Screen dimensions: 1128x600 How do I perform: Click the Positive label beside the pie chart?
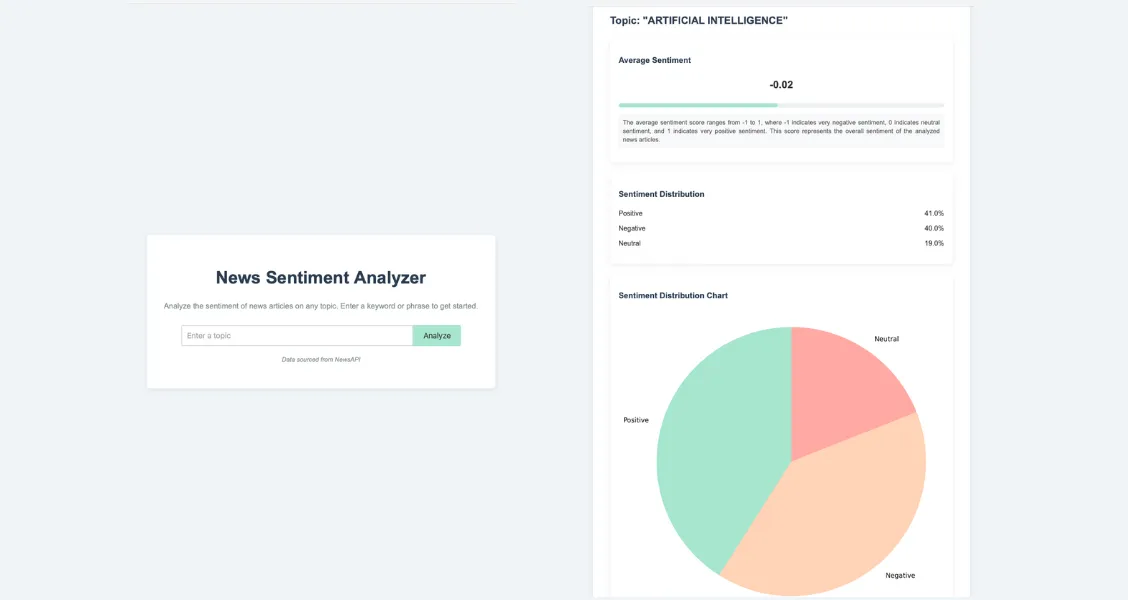[x=636, y=420]
